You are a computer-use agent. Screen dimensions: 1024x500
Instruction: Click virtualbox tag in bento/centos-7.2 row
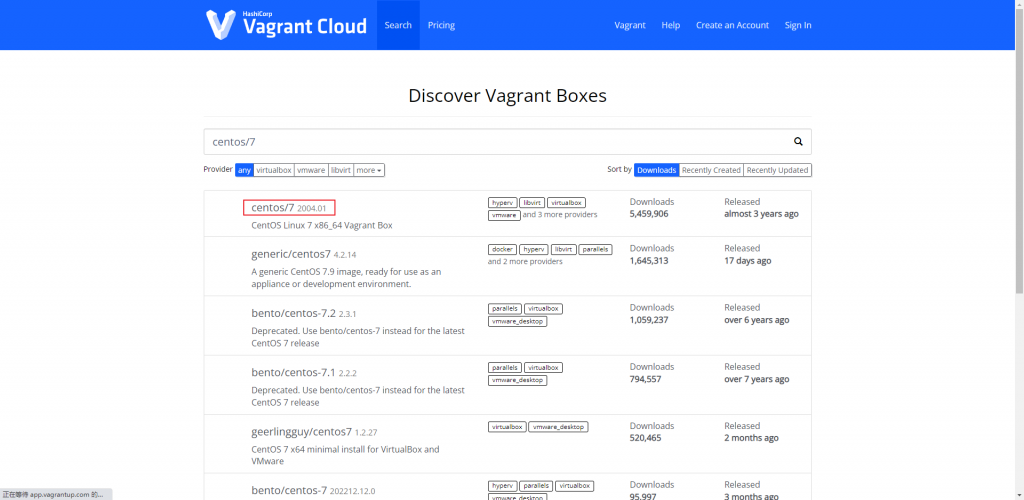click(x=543, y=308)
